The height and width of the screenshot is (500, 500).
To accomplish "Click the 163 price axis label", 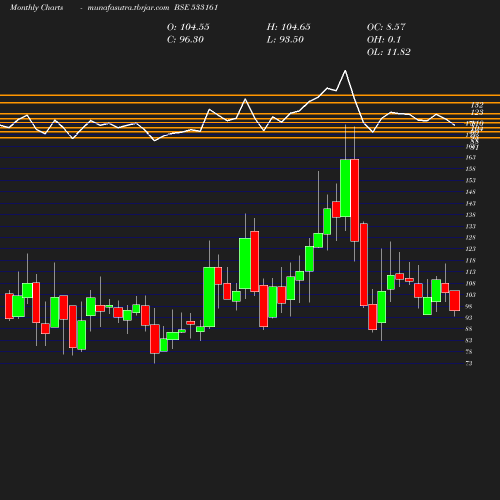I will (x=470, y=157).
